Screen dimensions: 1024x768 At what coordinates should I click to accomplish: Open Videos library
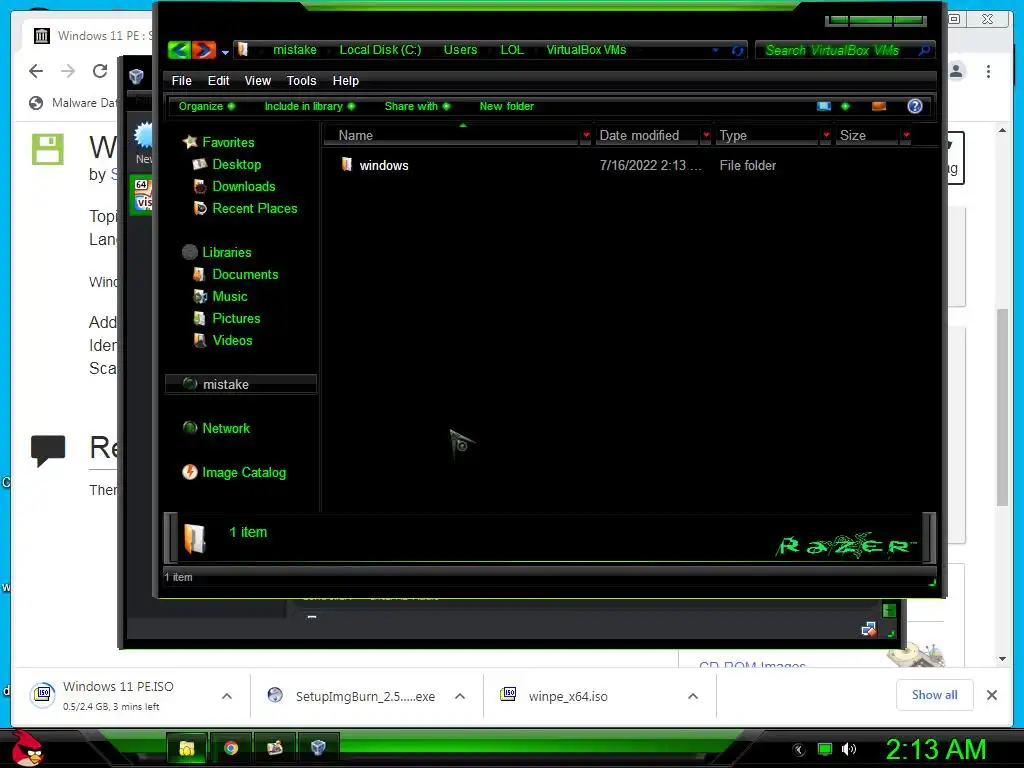[x=232, y=340]
